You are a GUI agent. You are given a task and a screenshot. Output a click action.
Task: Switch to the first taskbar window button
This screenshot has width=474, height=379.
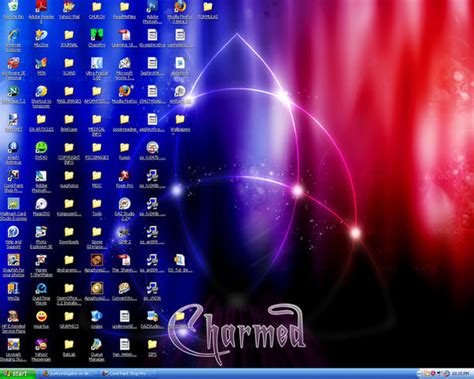[68, 374]
